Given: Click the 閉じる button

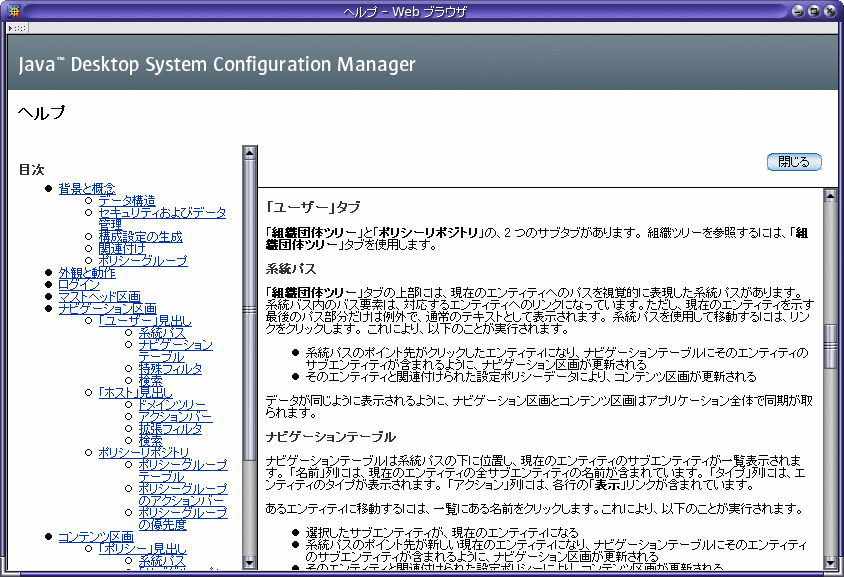Looking at the screenshot, I should click(x=794, y=161).
